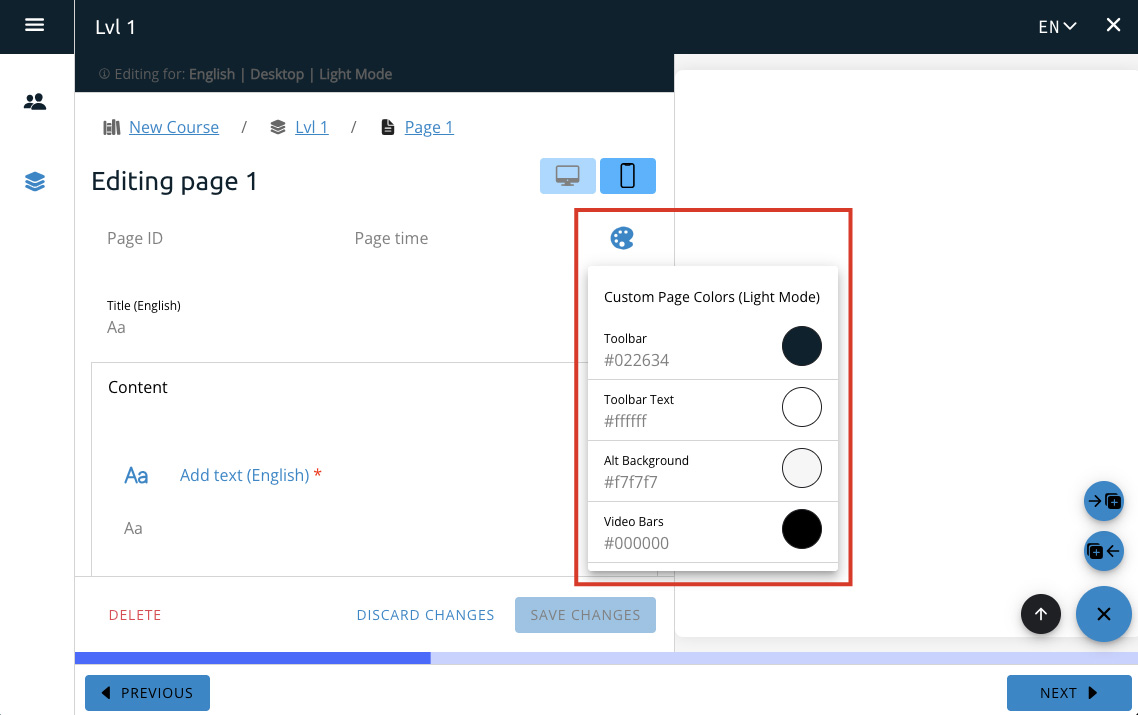This screenshot has height=715, width=1138.
Task: Go to New Course breadcrumb
Action: tap(173, 127)
